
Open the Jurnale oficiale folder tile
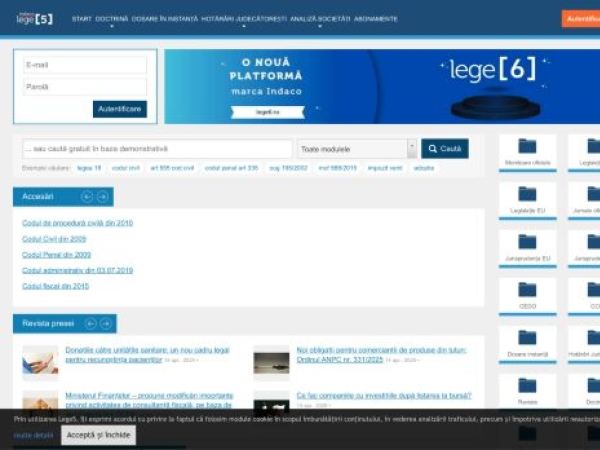[584, 201]
